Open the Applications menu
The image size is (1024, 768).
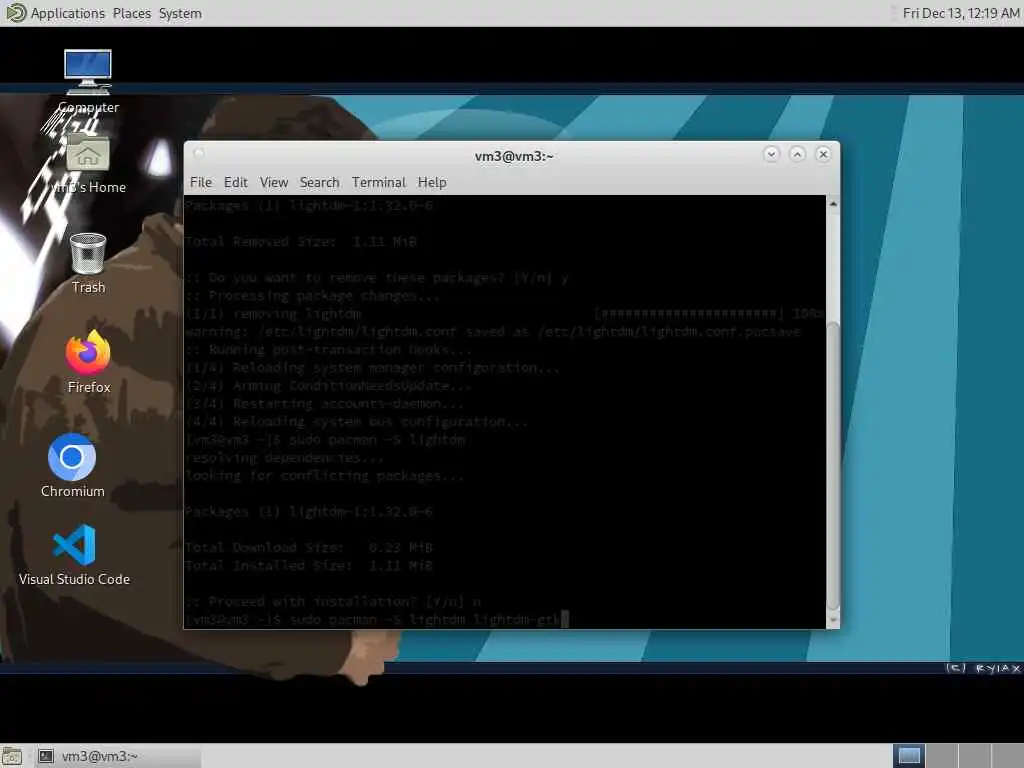67,13
